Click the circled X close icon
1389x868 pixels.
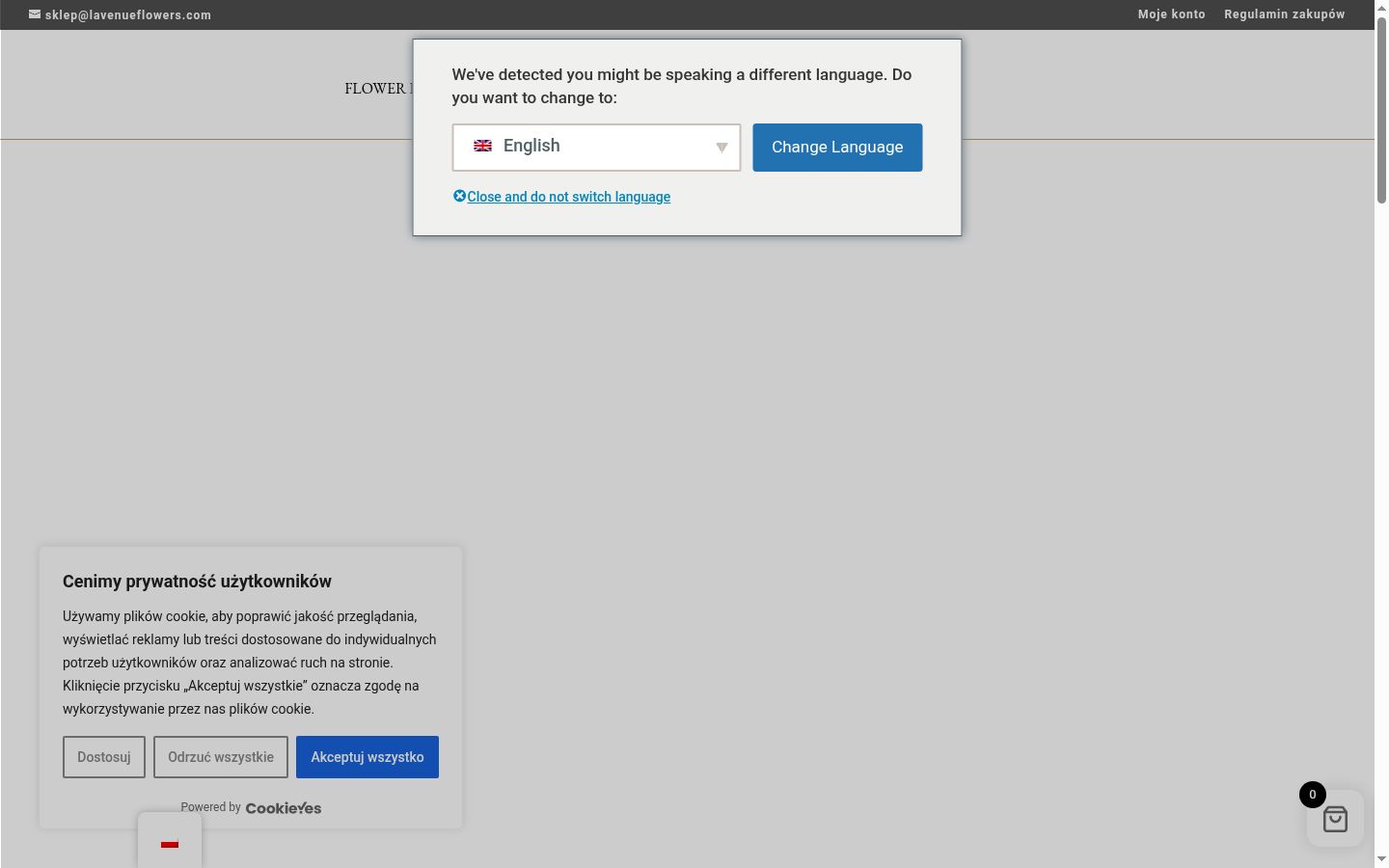point(459,196)
